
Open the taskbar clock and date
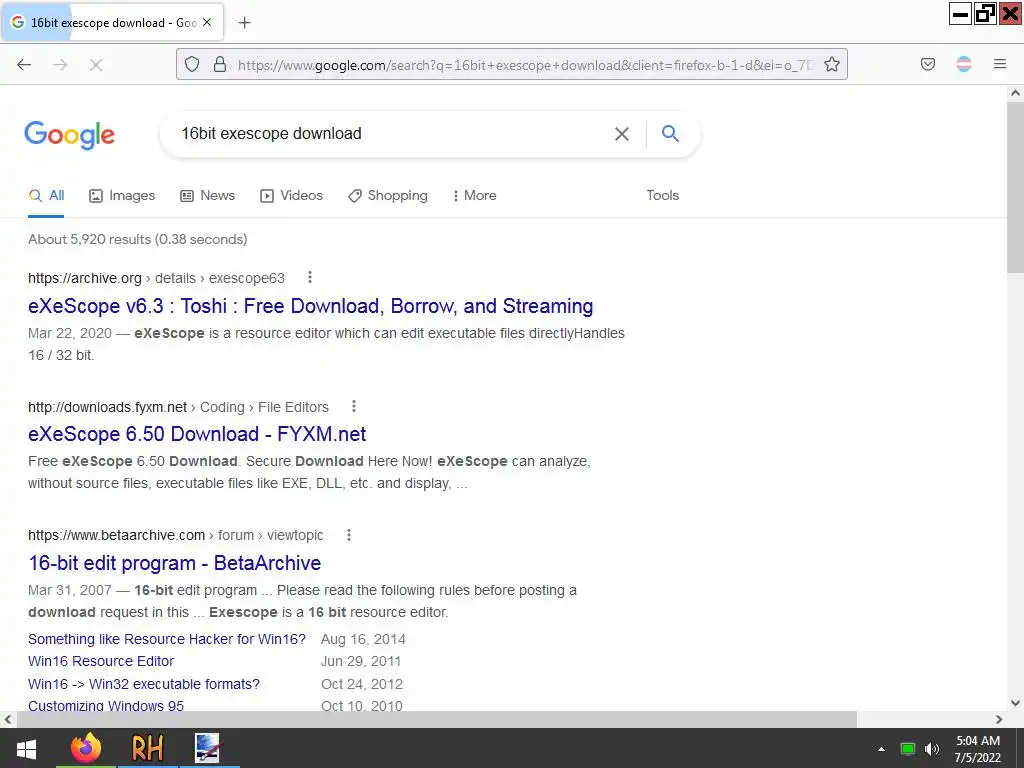(x=978, y=749)
